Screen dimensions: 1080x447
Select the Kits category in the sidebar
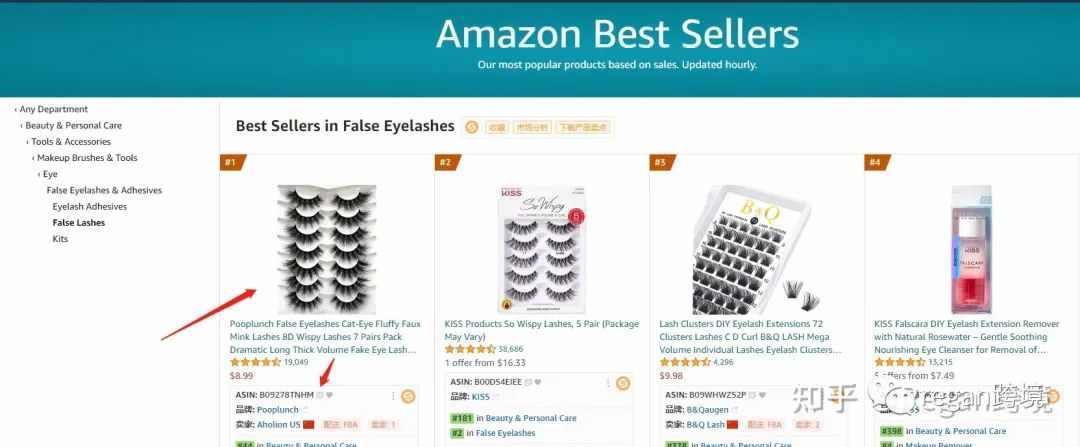pyautogui.click(x=60, y=239)
